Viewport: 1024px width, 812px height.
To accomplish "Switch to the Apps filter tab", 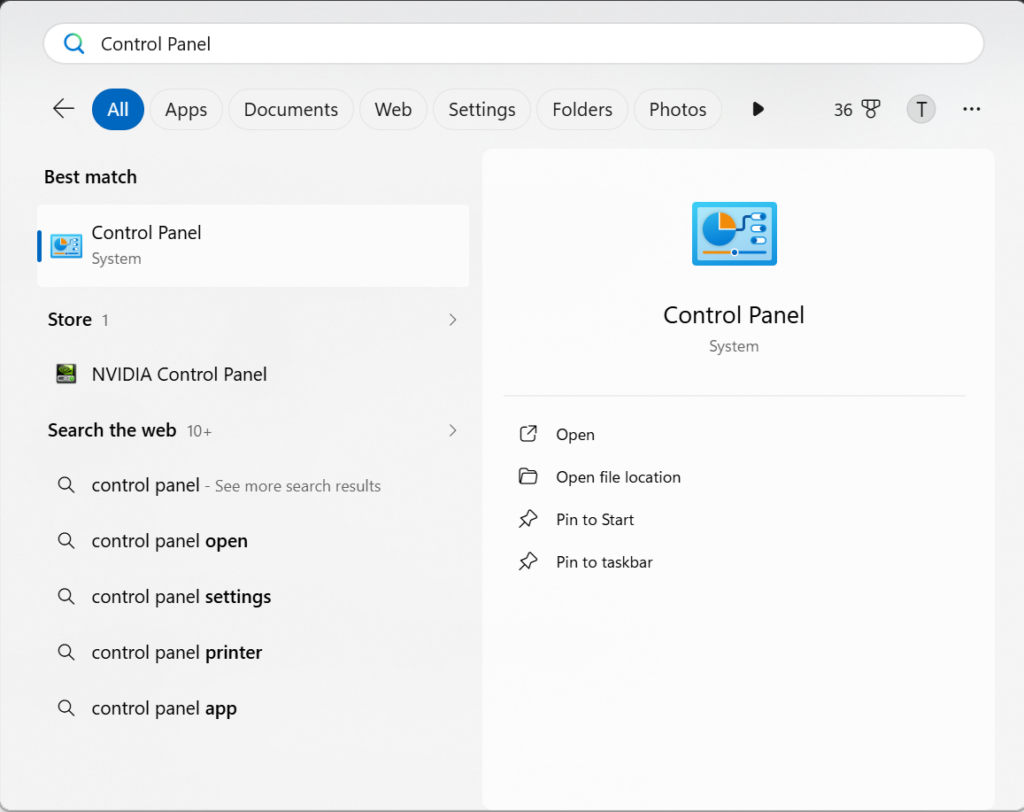I will 186,109.
